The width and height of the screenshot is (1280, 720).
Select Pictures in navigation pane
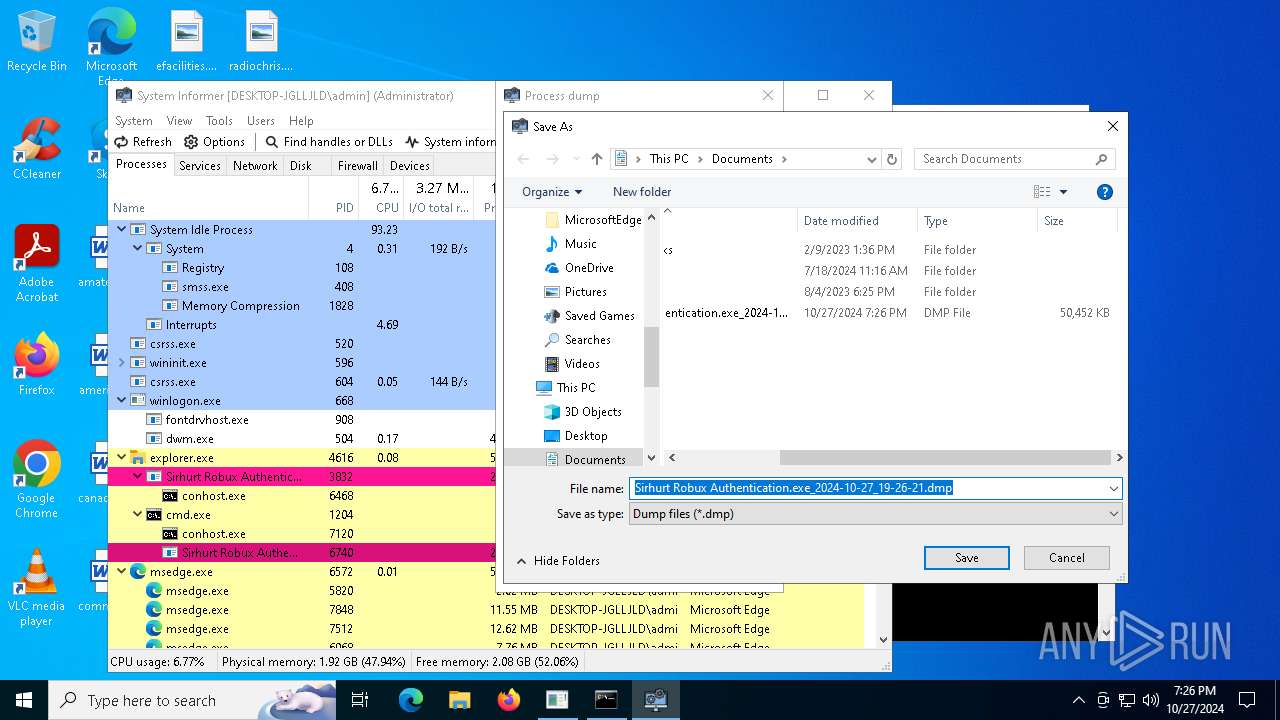tap(585, 292)
